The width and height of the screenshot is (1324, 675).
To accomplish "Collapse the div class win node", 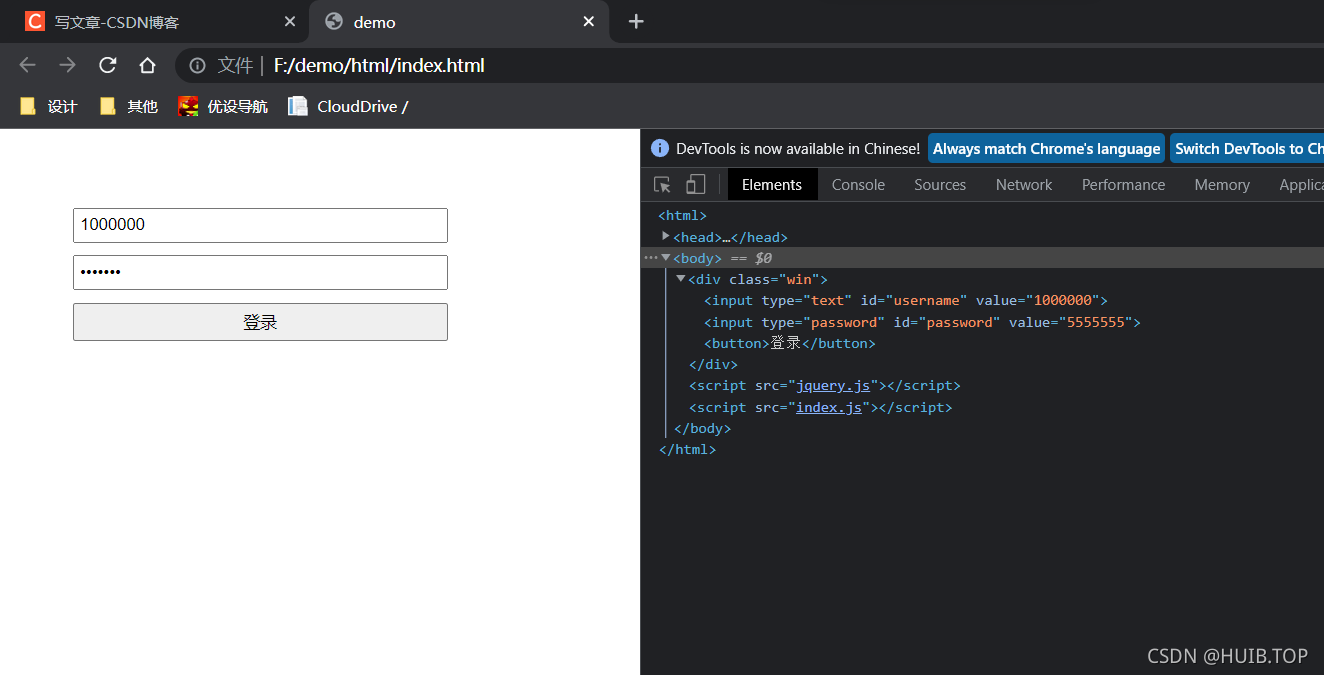I will [681, 279].
